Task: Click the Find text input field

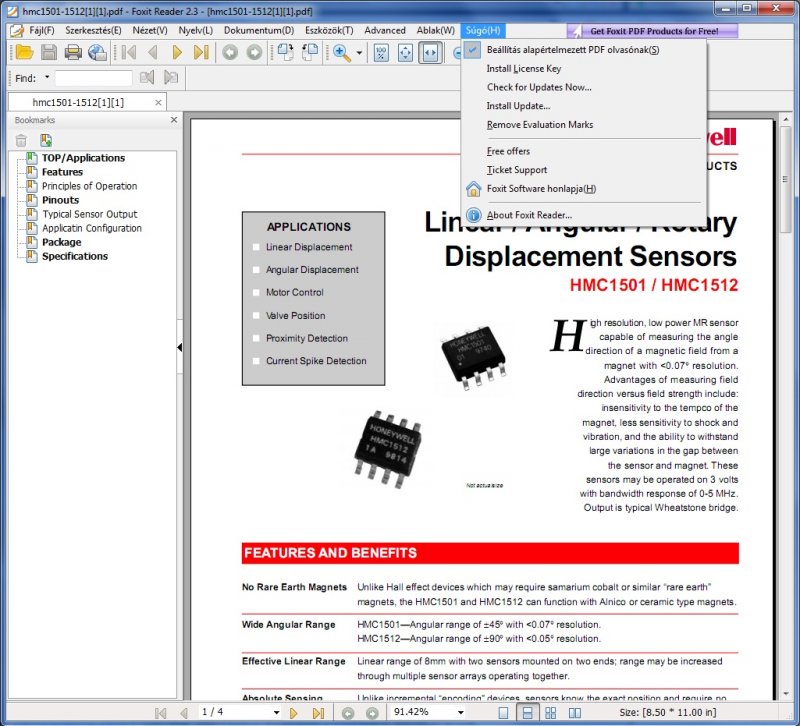Action: pyautogui.click(x=93, y=78)
